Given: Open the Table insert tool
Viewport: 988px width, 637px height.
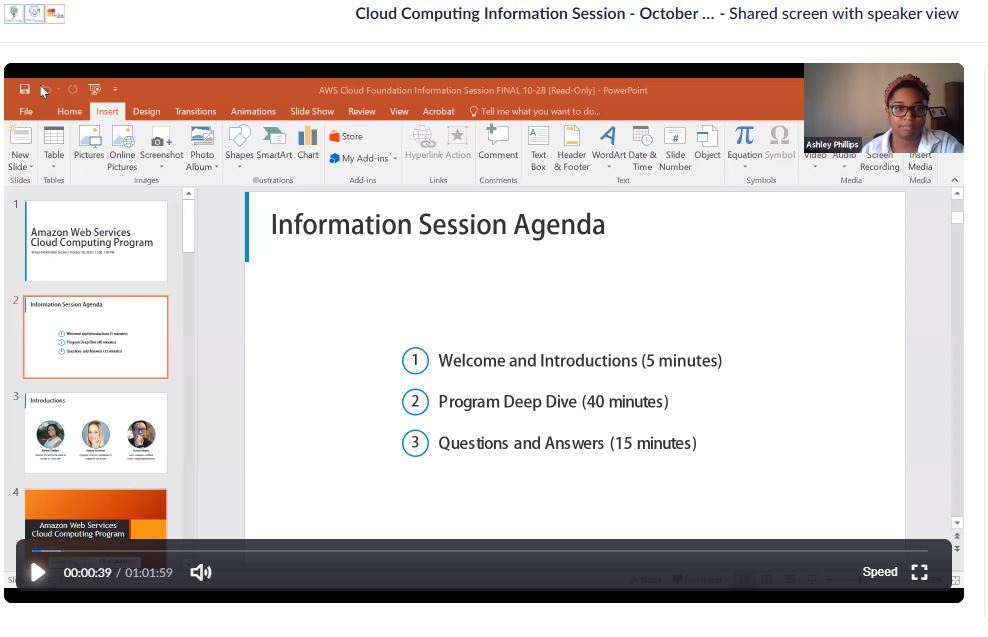Looking at the screenshot, I should pyautogui.click(x=54, y=147).
